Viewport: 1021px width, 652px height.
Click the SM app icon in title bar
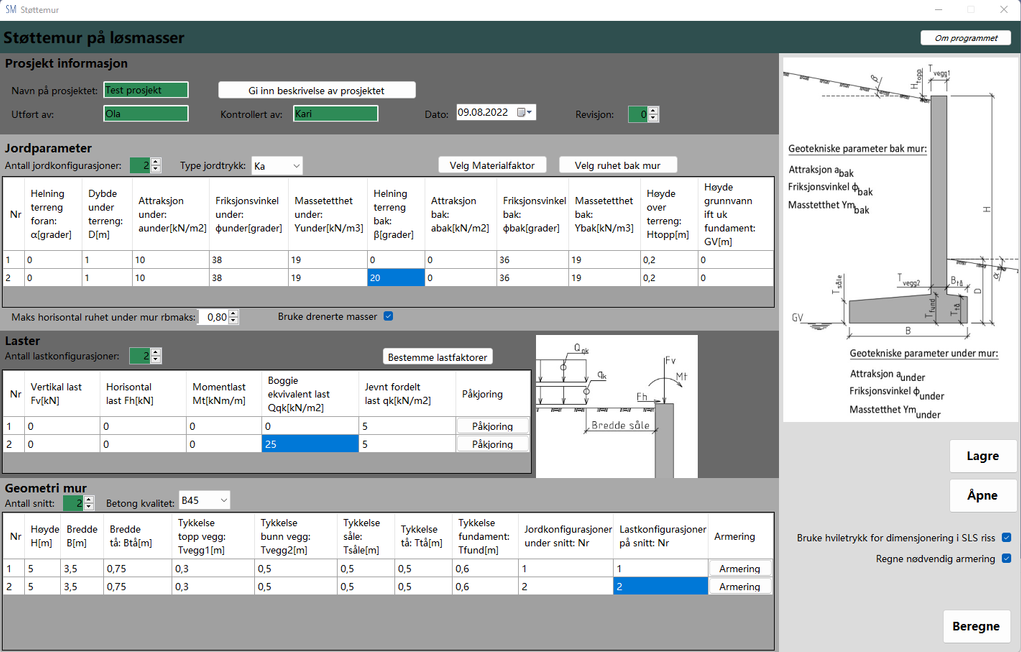click(x=10, y=9)
